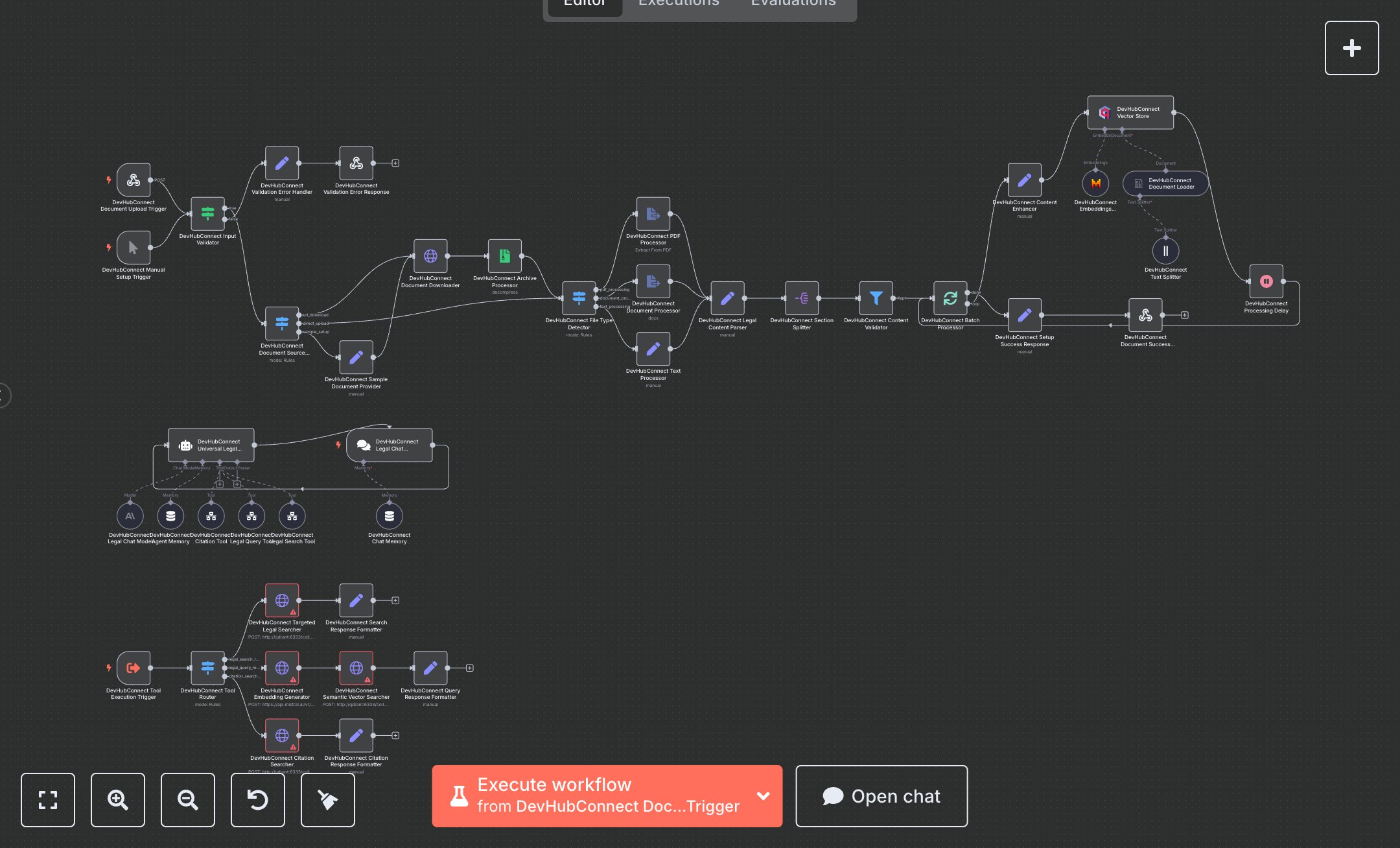The width and height of the screenshot is (1400, 848).
Task: Click the zoom in magnifier button
Action: tap(118, 799)
